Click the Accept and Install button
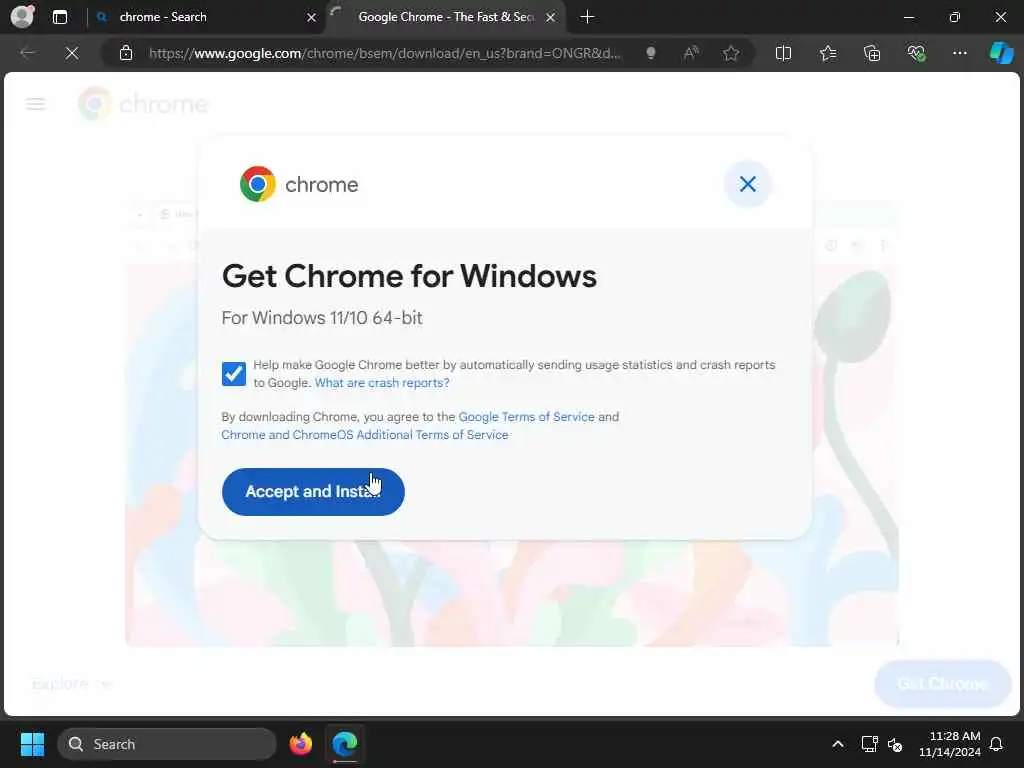 (313, 492)
